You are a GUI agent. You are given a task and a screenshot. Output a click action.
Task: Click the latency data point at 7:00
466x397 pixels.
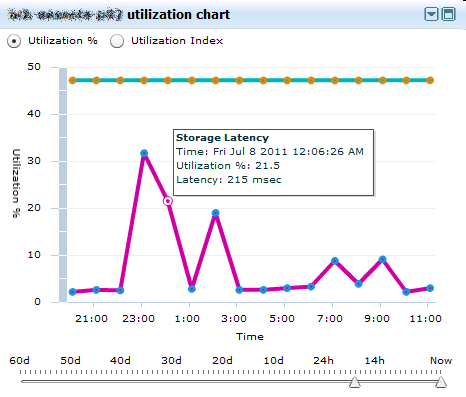click(335, 261)
